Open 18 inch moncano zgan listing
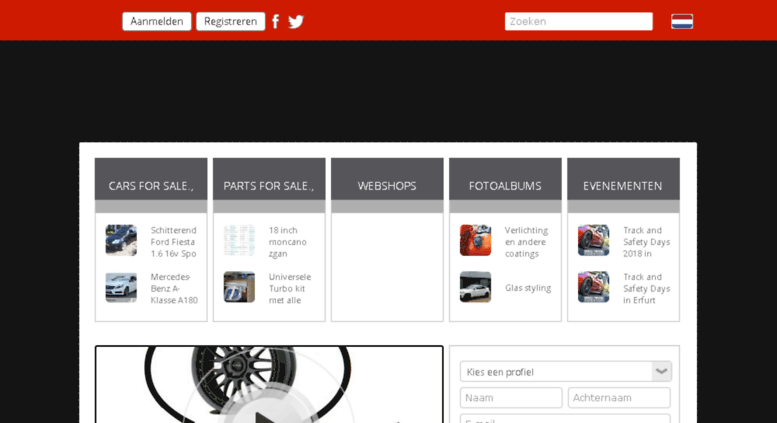This screenshot has width=777, height=423. click(287, 242)
